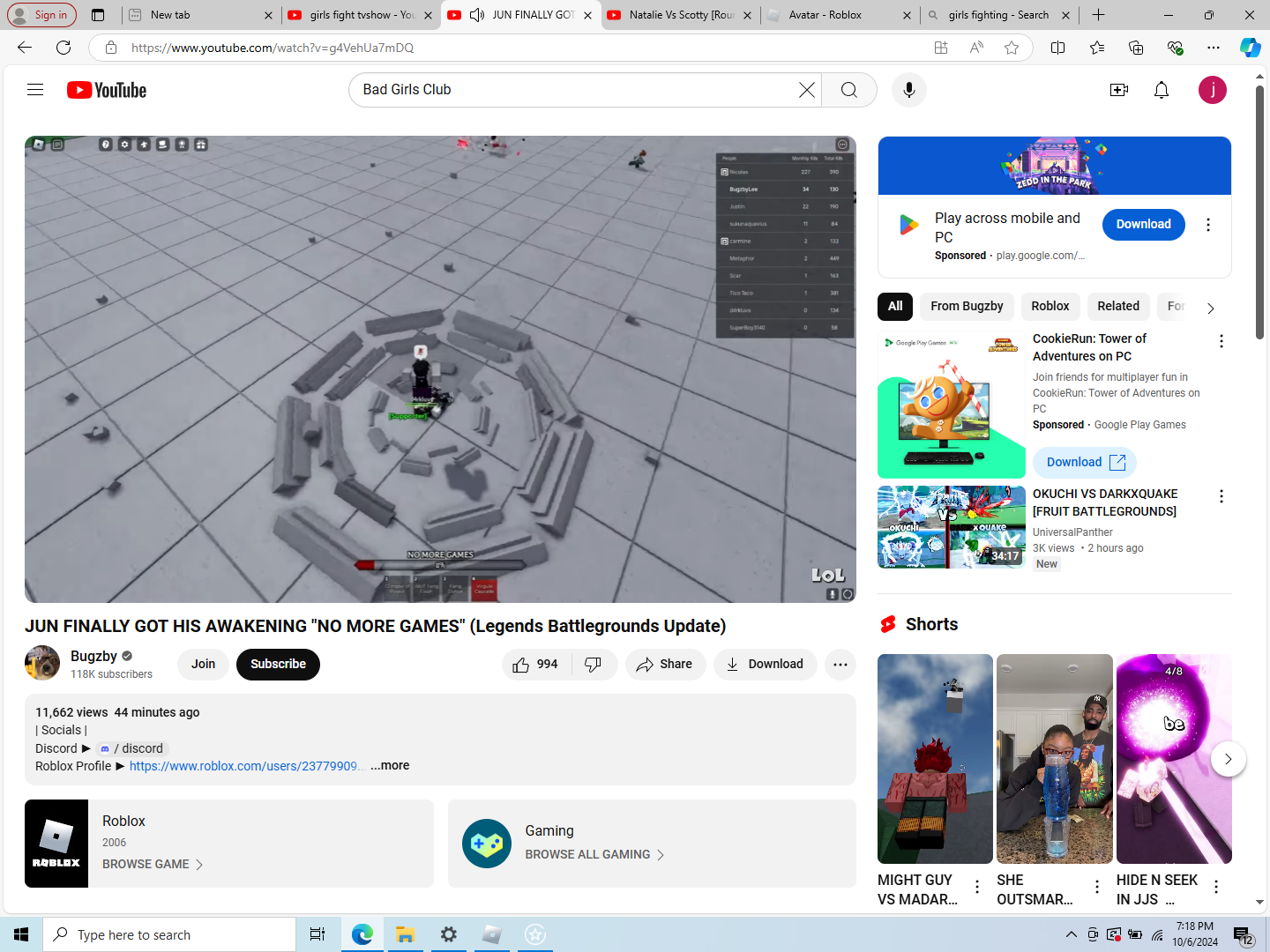Image resolution: width=1270 pixels, height=952 pixels.
Task: Select the All filter chip
Action: 895,306
